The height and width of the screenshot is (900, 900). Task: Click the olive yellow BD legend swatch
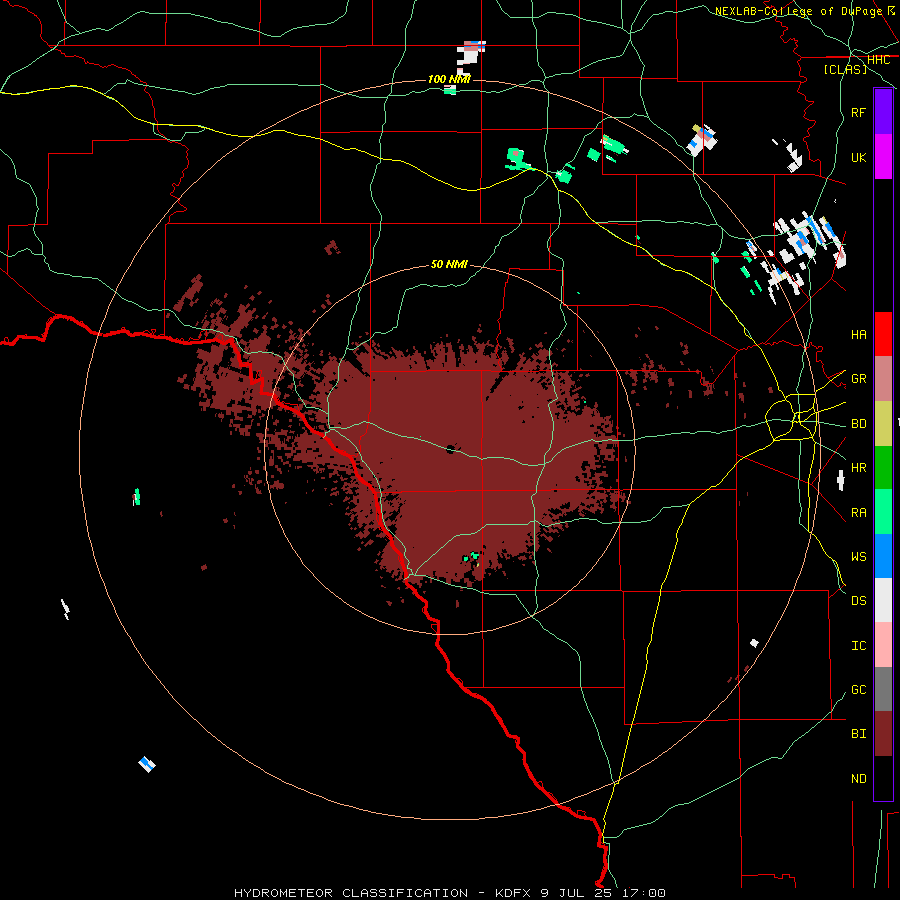point(883,424)
